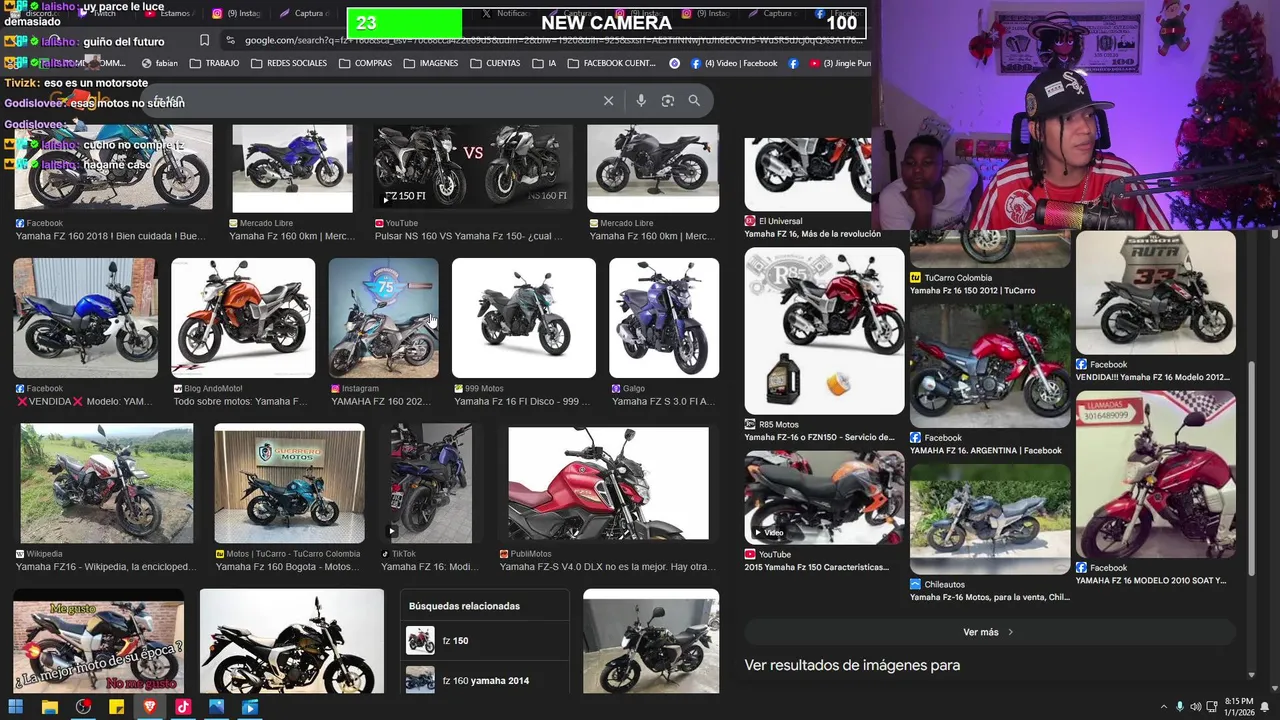Switch to Brave browser in the taskbar
Screen dimensions: 1280x720
149,707
